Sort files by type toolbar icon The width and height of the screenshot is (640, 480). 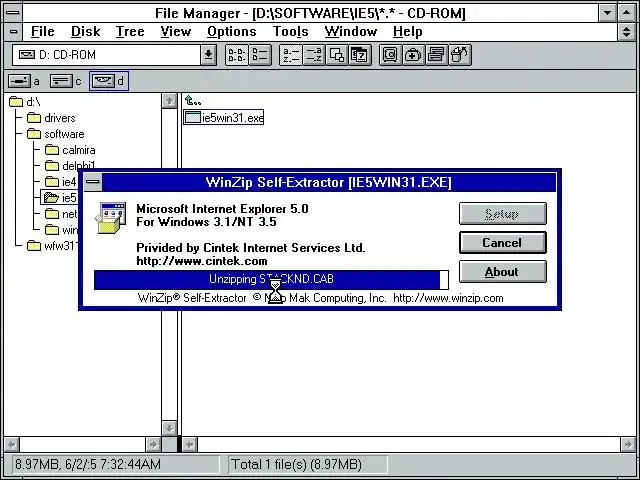[313, 55]
